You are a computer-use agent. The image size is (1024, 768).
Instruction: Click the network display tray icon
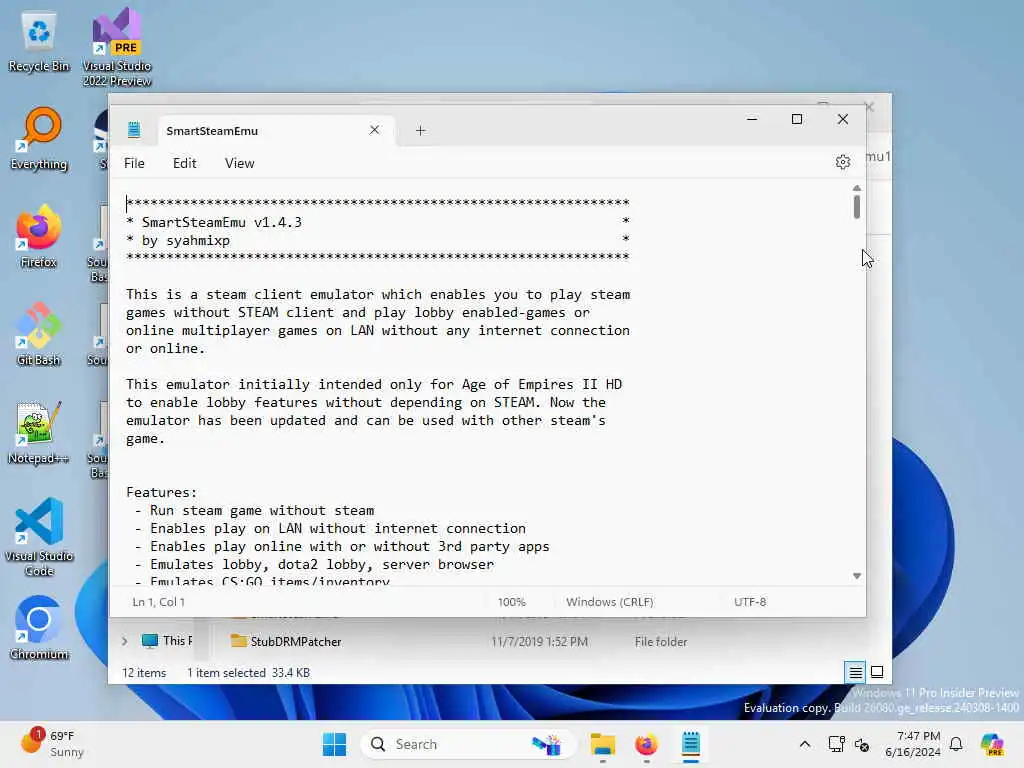click(836, 744)
